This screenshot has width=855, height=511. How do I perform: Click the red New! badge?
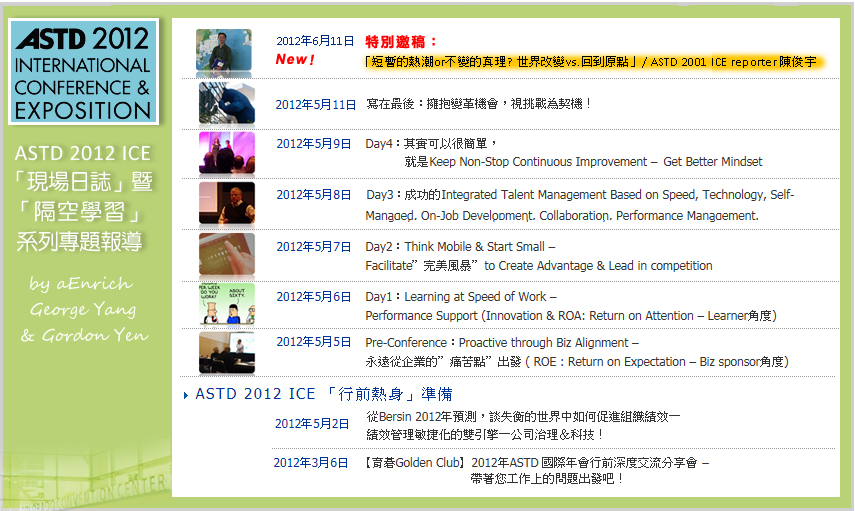click(295, 60)
